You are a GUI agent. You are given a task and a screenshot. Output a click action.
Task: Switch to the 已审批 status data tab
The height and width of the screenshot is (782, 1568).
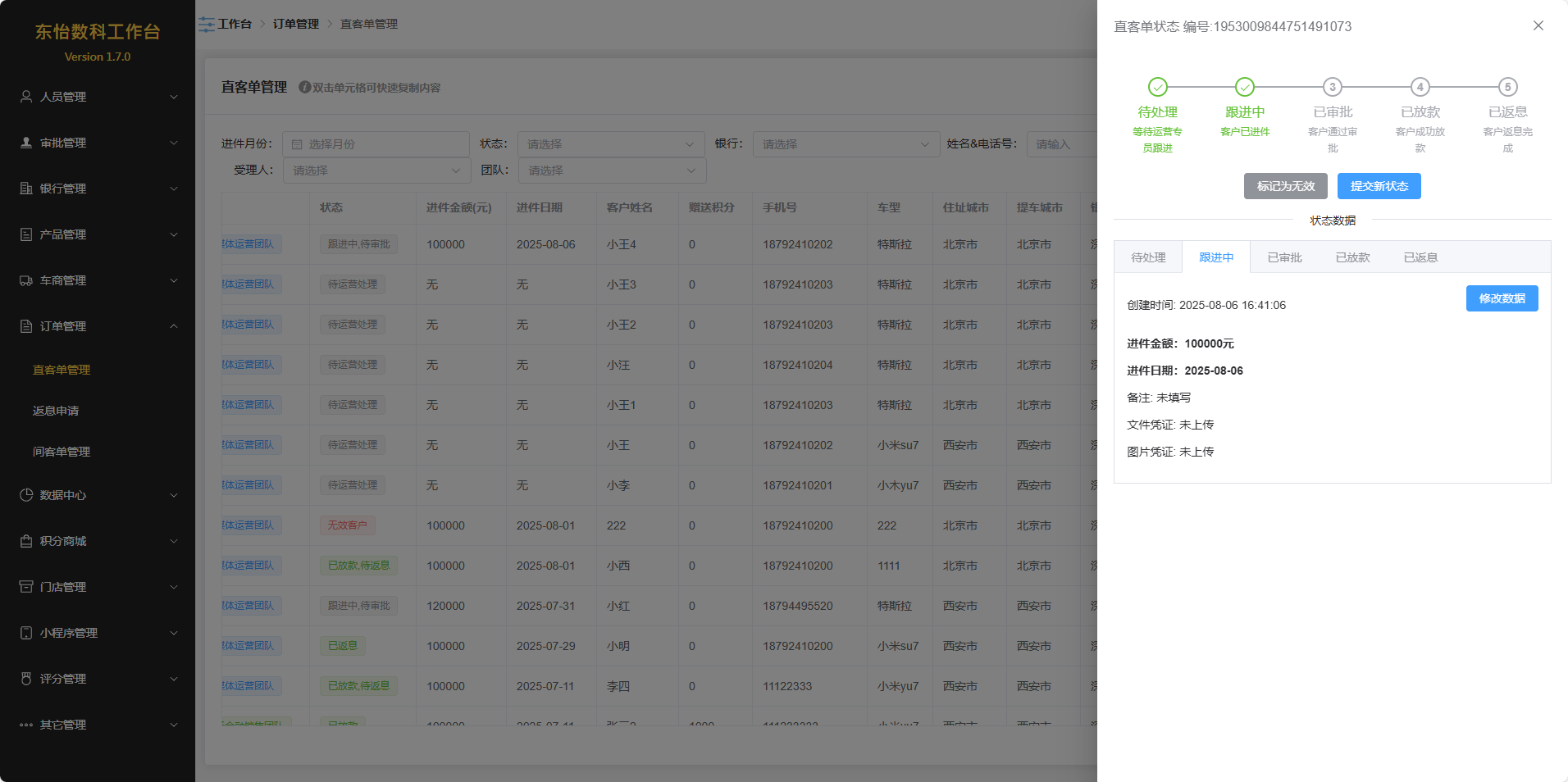coord(1284,257)
